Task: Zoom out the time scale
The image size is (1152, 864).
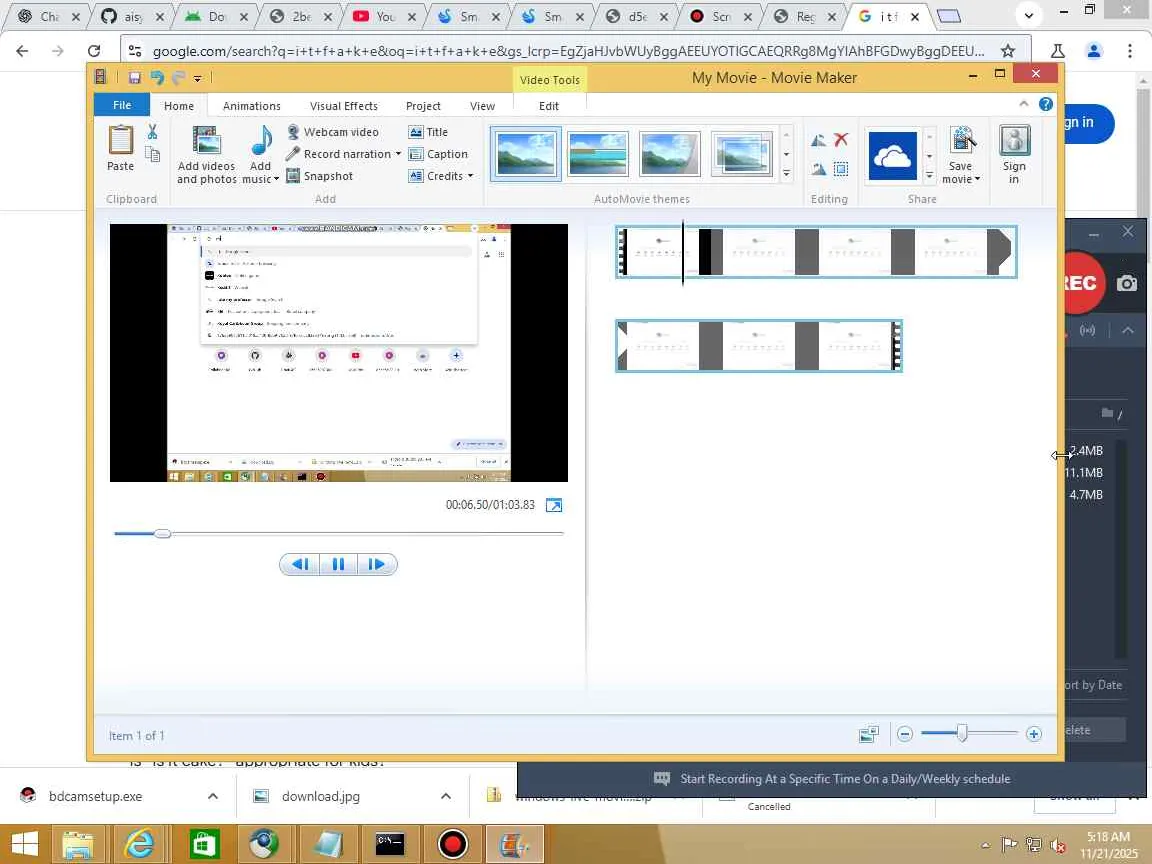Action: point(905,734)
